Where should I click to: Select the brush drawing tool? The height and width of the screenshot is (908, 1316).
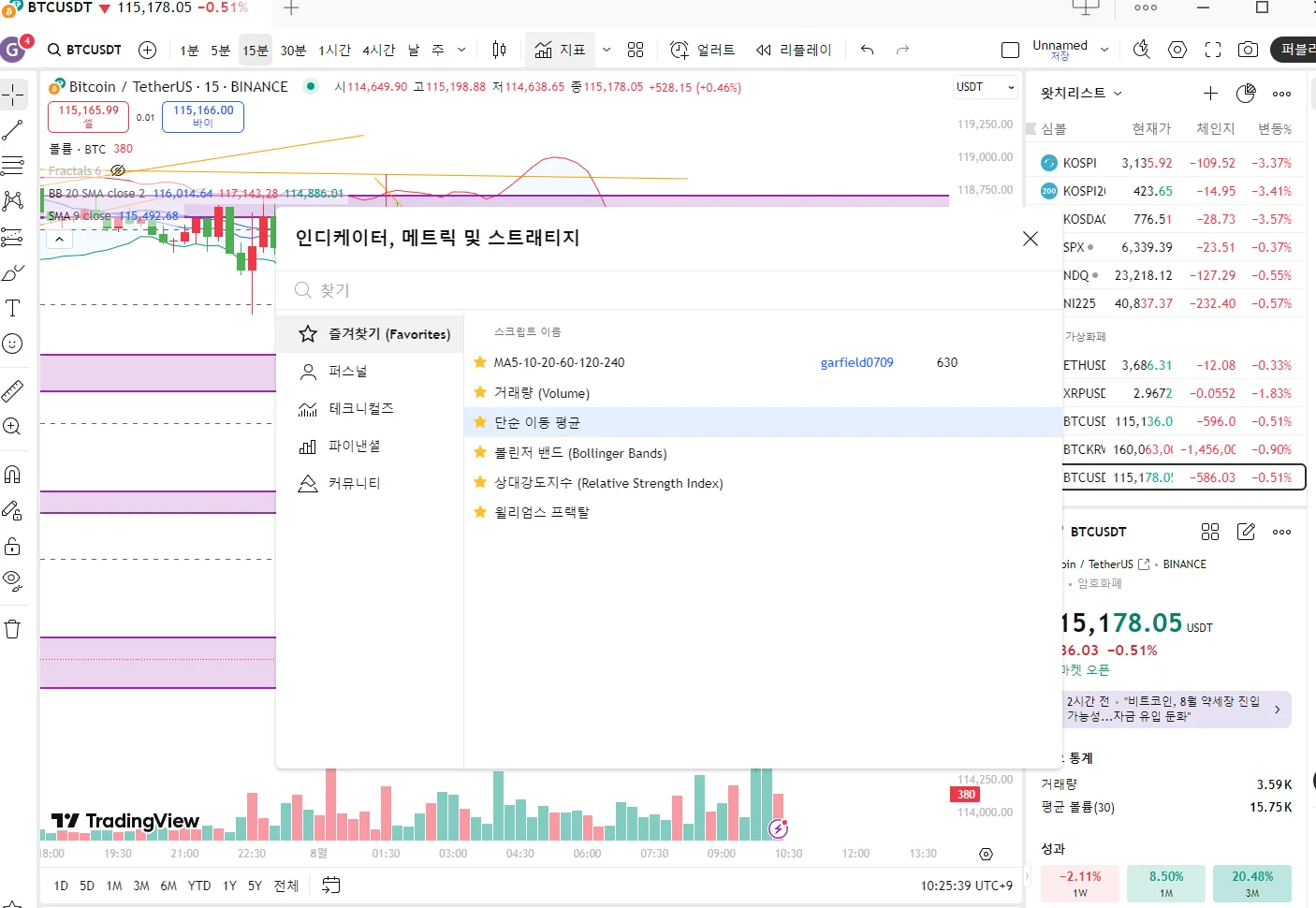pyautogui.click(x=13, y=272)
